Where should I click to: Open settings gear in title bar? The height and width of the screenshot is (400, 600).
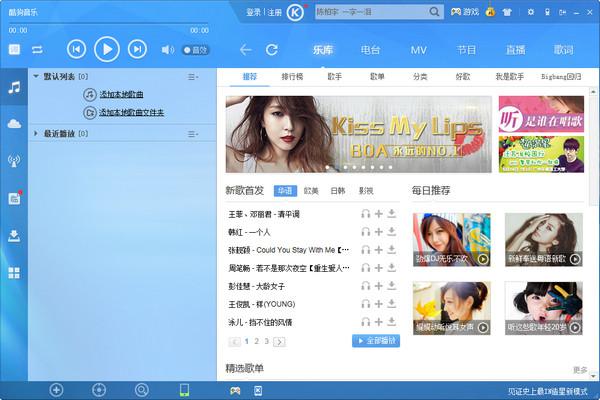530,12
